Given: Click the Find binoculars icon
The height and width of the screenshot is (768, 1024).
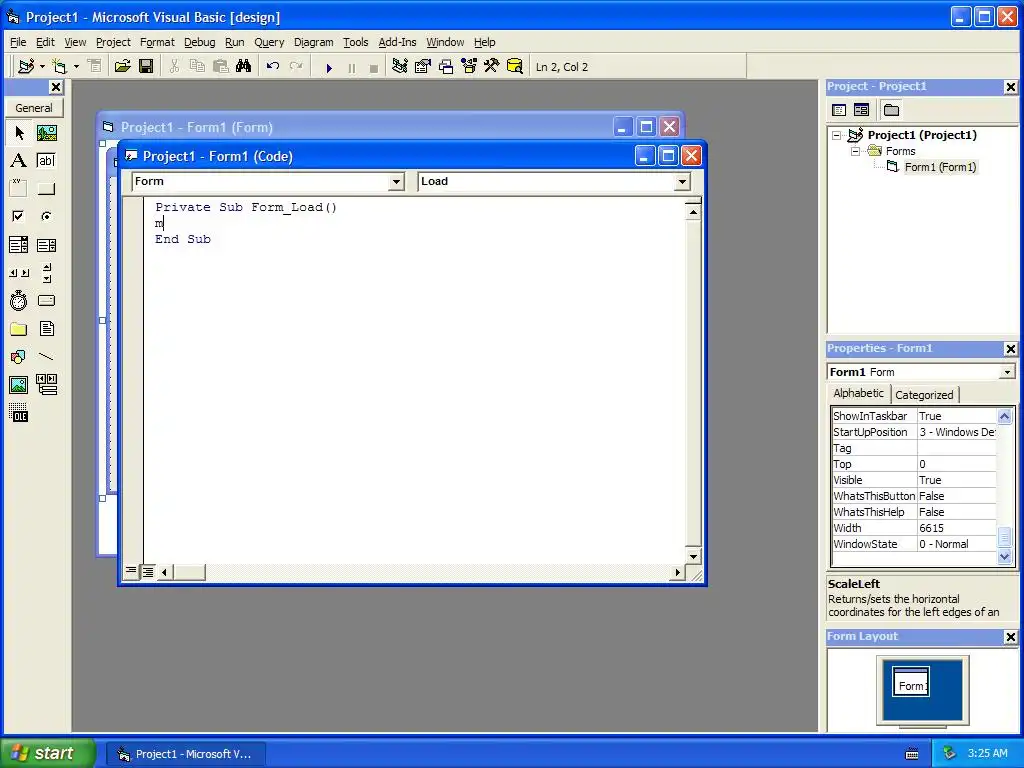Looking at the screenshot, I should (x=244, y=67).
